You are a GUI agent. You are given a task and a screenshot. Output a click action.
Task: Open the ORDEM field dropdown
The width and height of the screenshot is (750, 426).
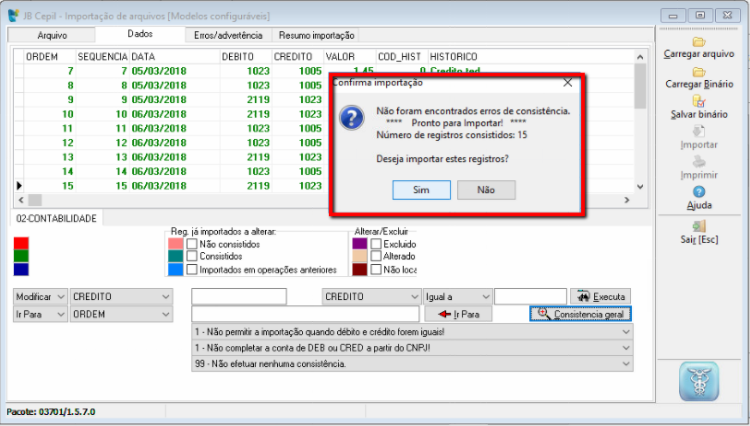point(120,314)
